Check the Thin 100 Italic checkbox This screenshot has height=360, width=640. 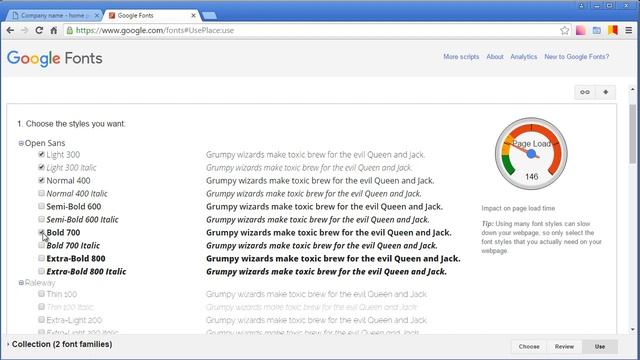(x=41, y=307)
